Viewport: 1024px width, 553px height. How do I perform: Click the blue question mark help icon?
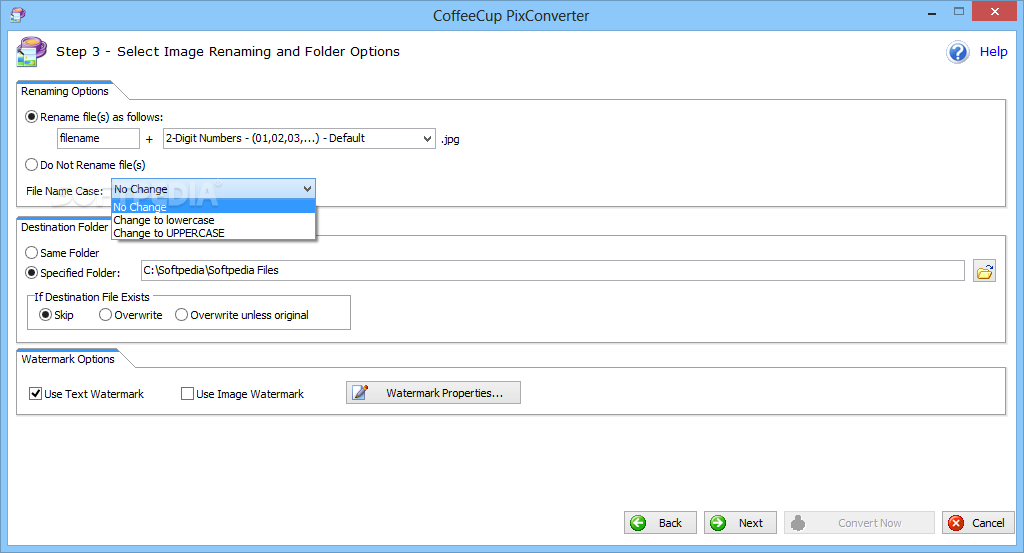957,52
